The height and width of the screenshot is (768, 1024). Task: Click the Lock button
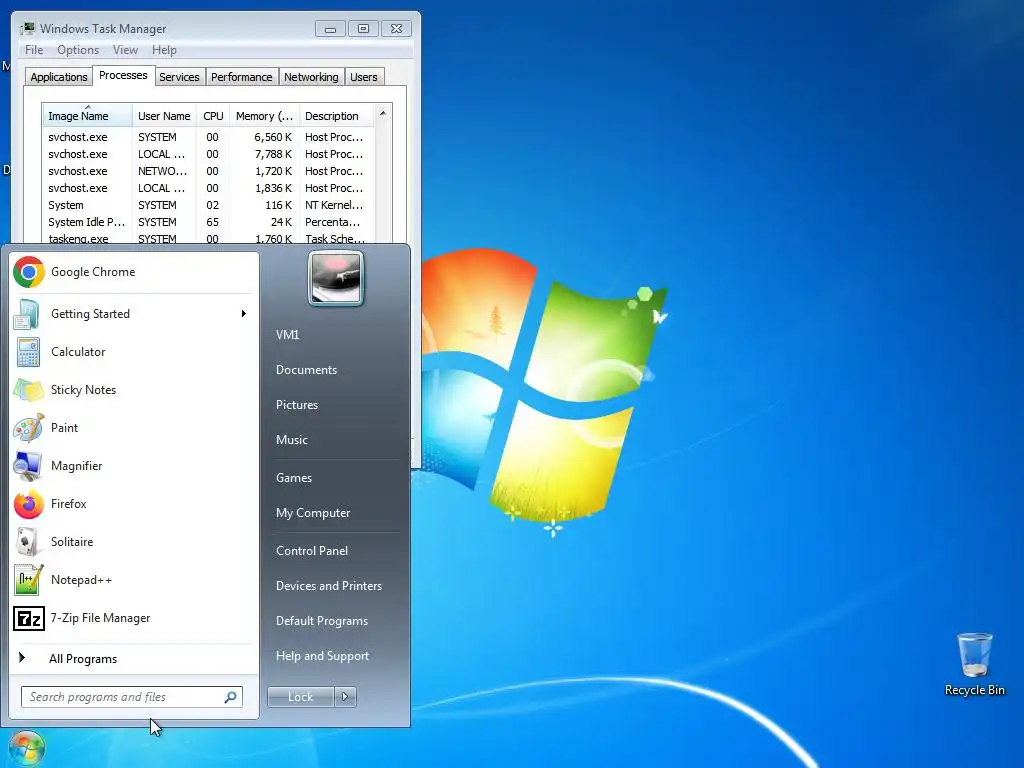click(300, 697)
